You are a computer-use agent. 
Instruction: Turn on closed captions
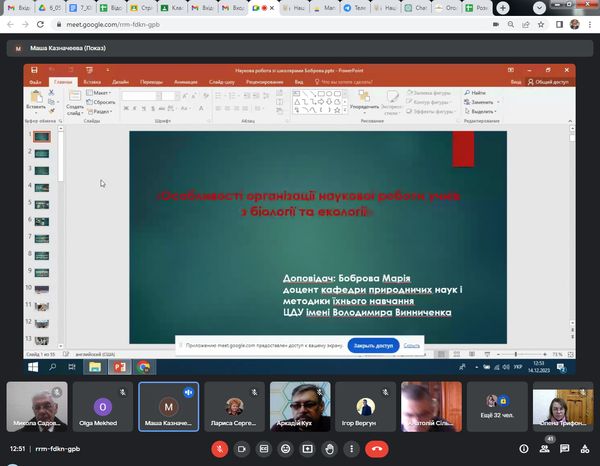pyautogui.click(x=264, y=449)
